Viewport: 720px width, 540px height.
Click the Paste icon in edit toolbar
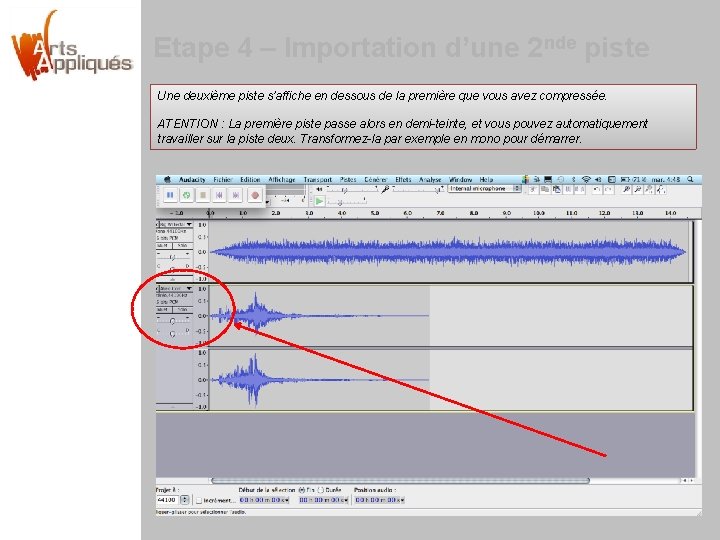[557, 189]
